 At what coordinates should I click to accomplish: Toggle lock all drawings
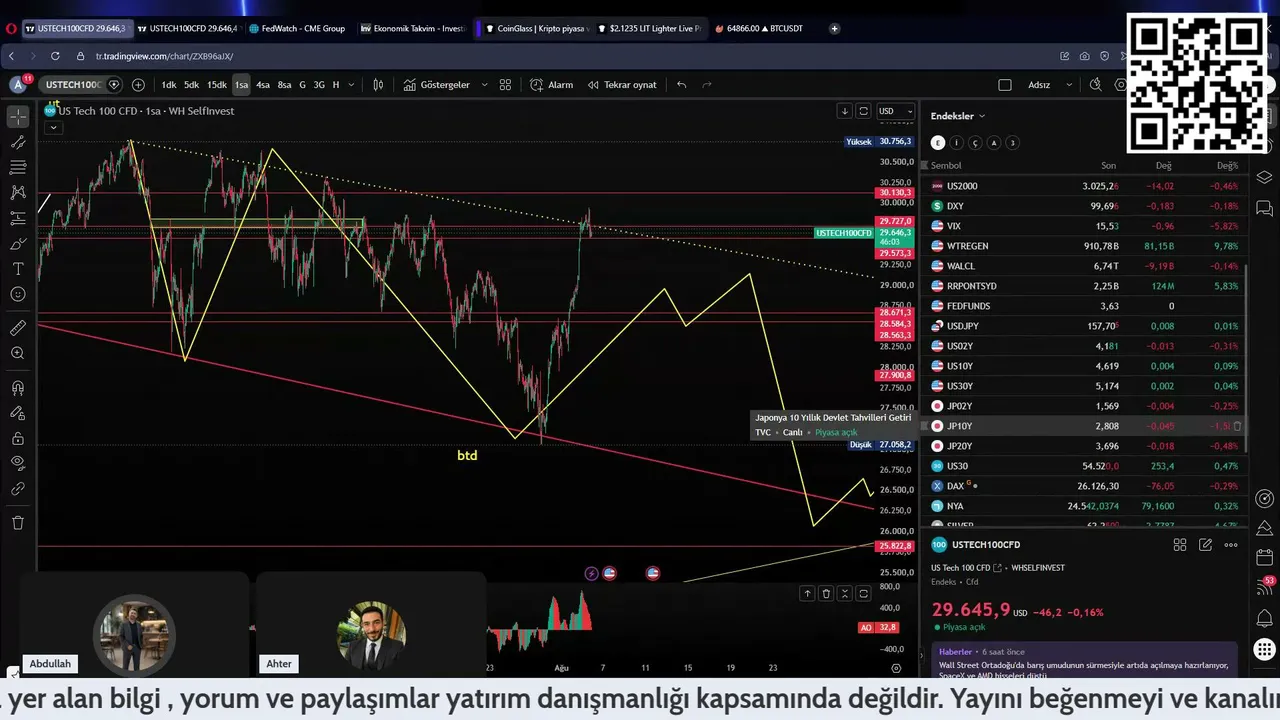(x=18, y=438)
